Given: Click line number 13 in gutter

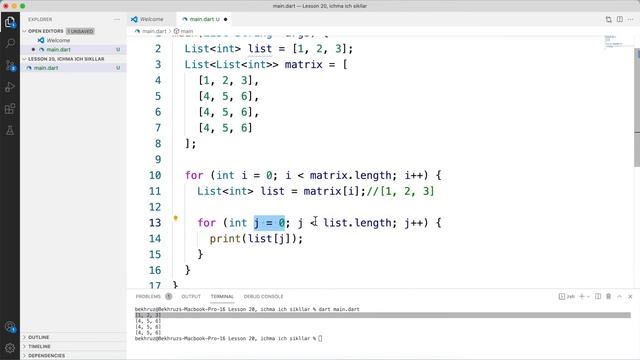Looking at the screenshot, I should click(155, 223).
